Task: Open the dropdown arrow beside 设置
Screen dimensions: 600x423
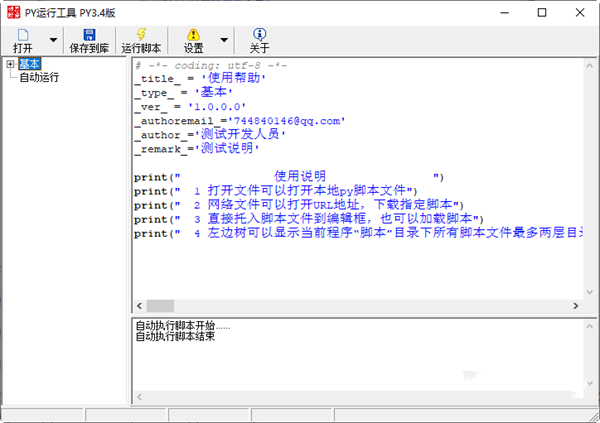Action: tap(224, 41)
